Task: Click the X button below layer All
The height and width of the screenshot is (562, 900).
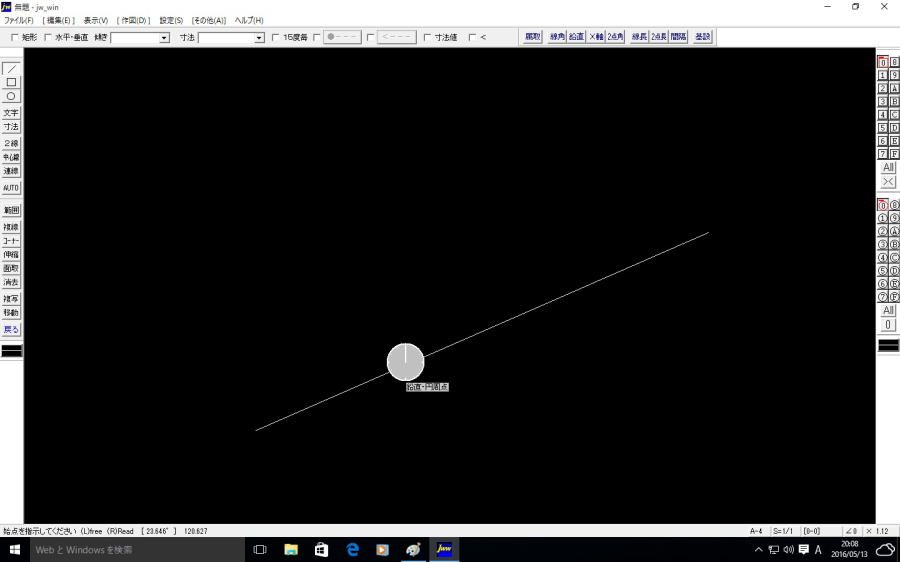Action: [x=888, y=182]
